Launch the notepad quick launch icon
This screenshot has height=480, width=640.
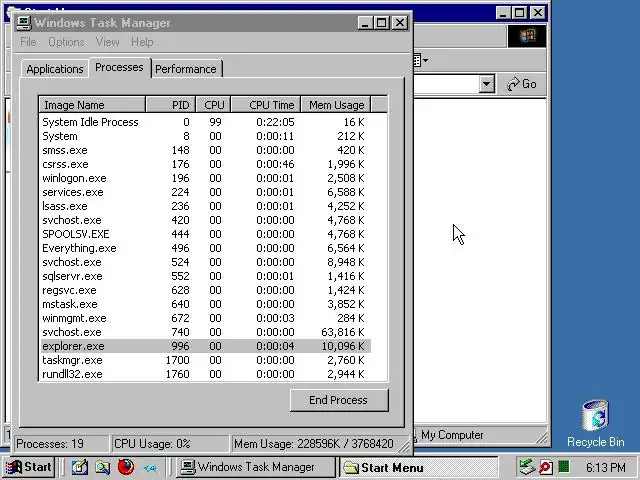[80, 467]
